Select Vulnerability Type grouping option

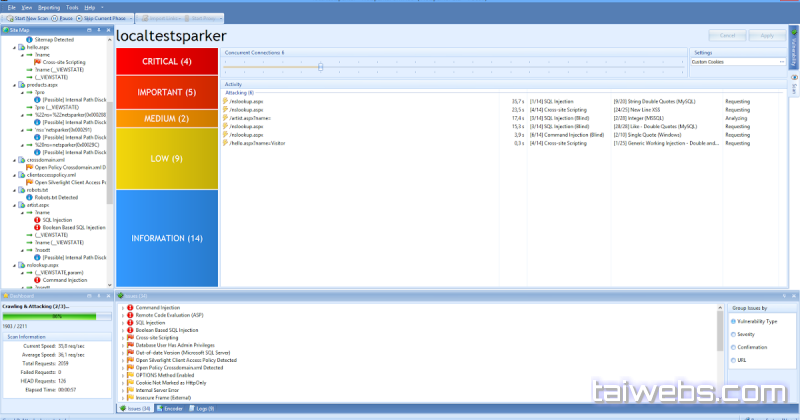[x=733, y=321]
